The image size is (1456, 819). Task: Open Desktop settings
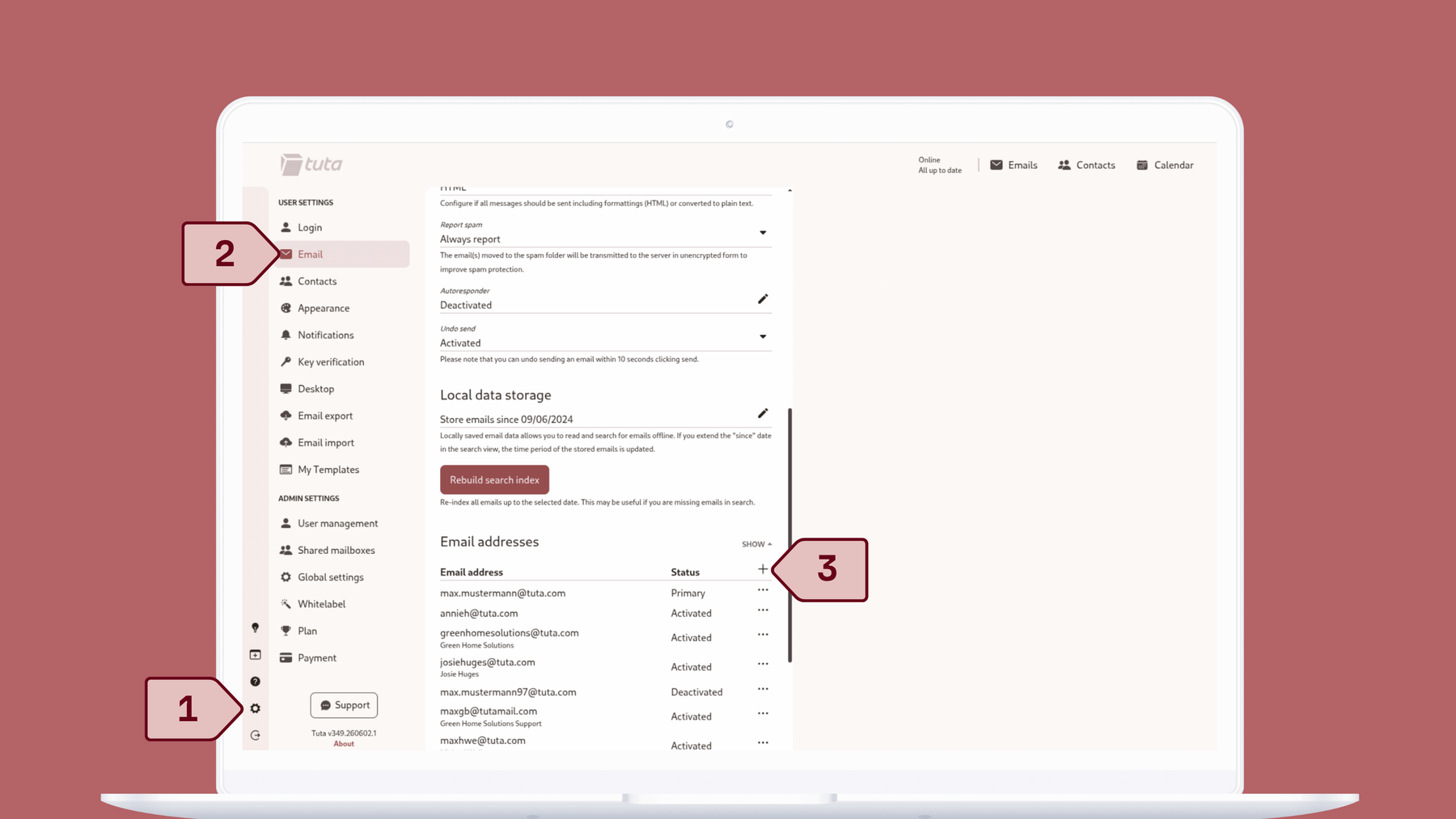pos(344,389)
